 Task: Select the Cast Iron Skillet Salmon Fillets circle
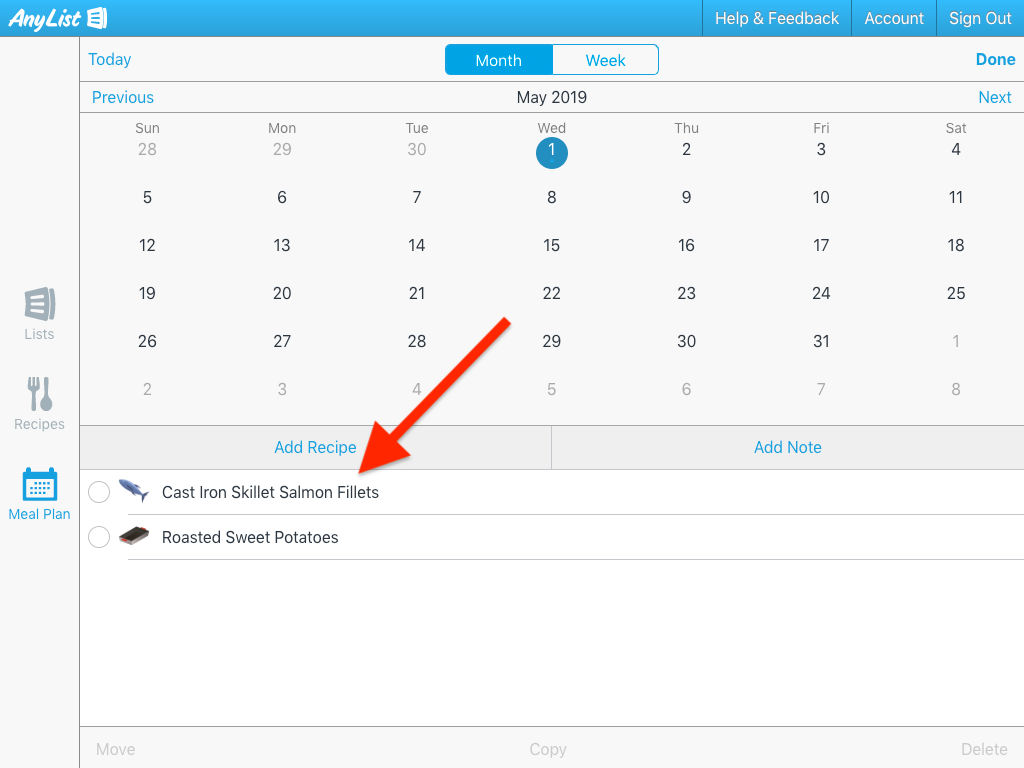click(99, 492)
